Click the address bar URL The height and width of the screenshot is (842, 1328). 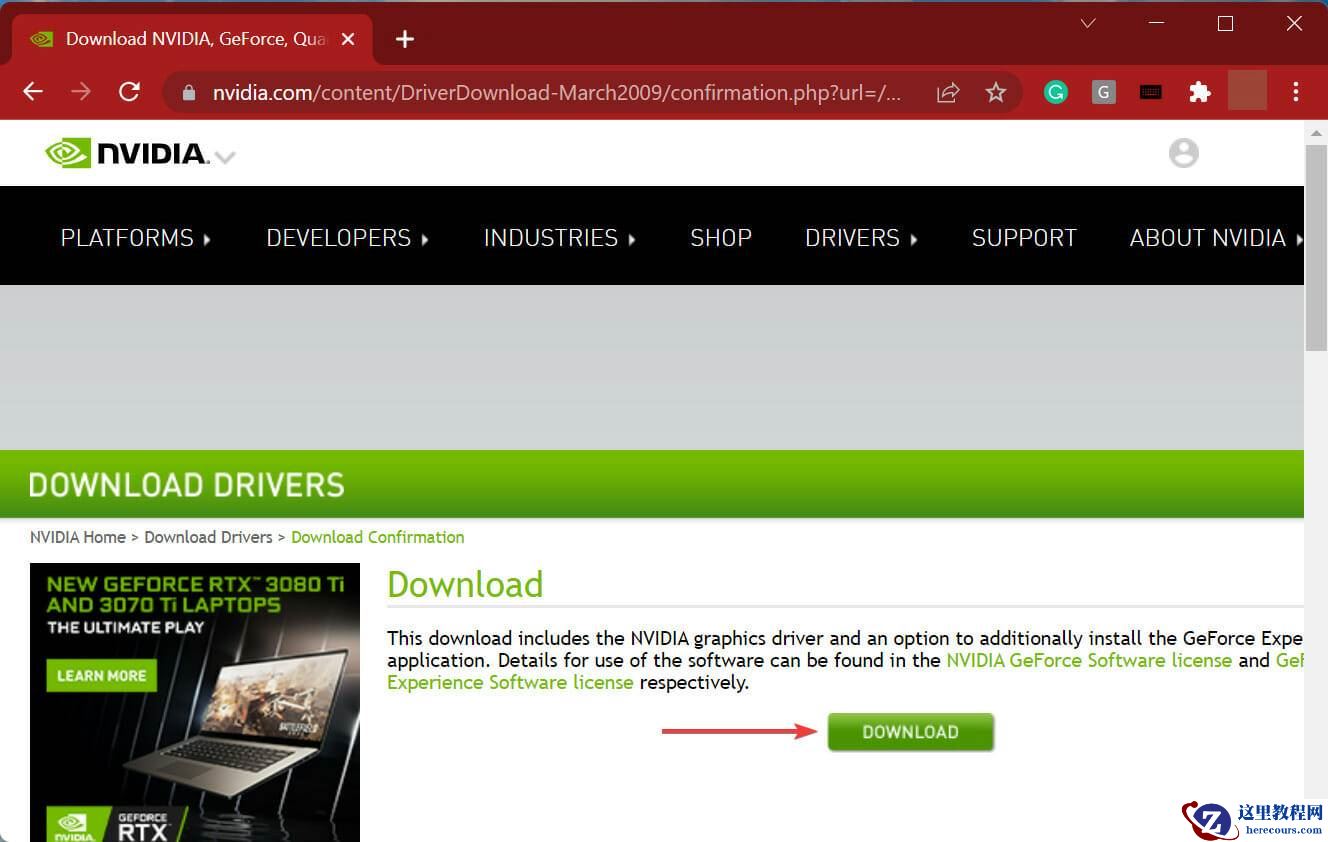pos(557,93)
